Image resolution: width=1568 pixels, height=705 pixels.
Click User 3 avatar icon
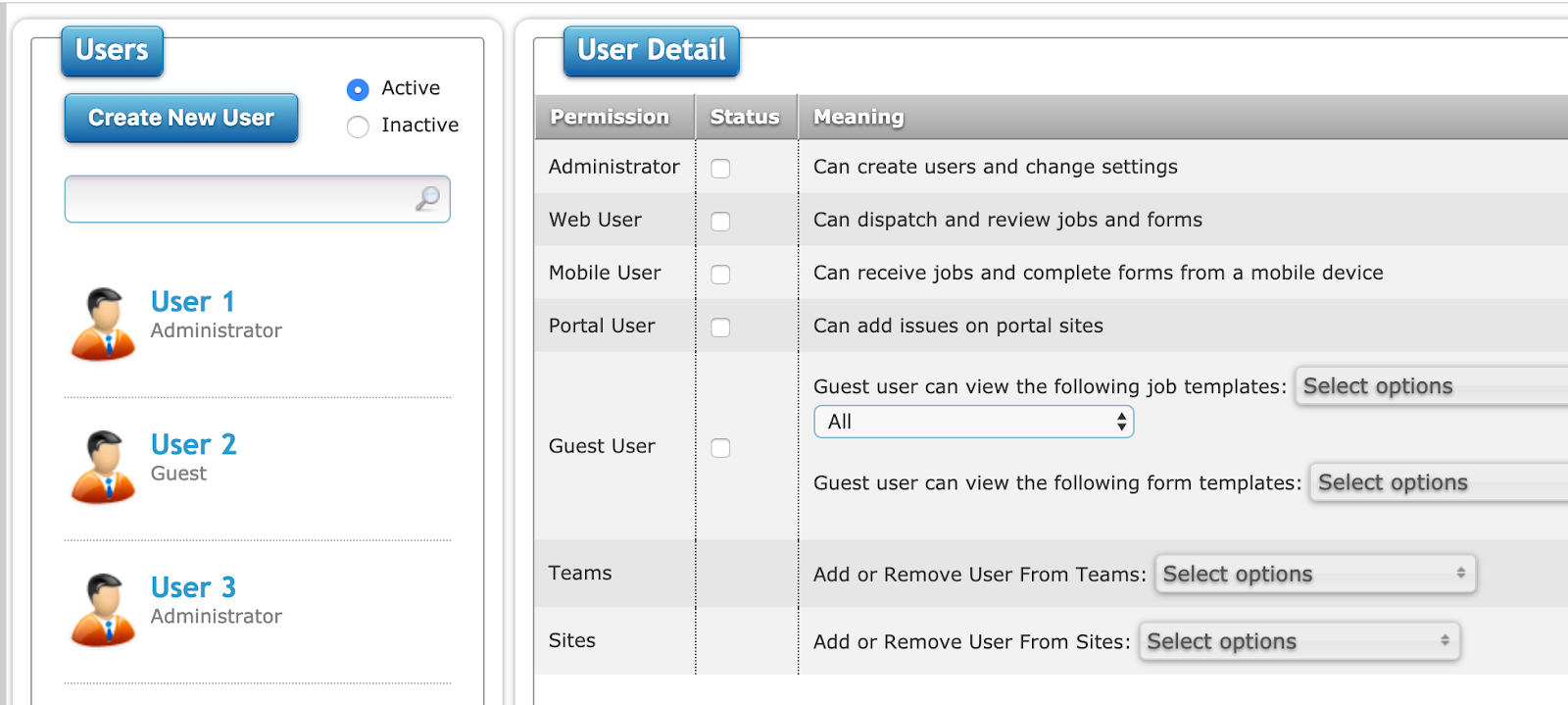coord(103,610)
